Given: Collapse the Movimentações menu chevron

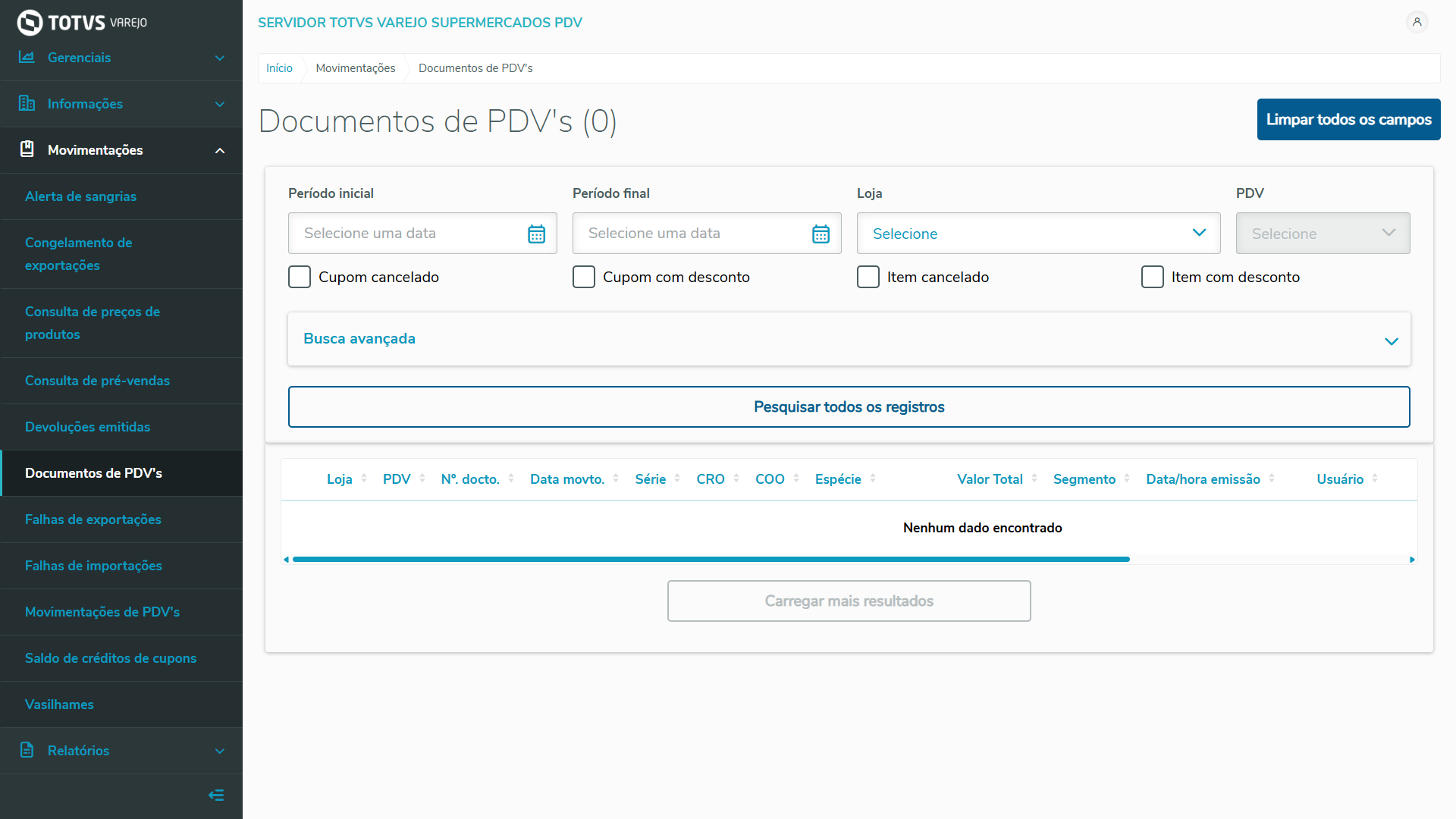Looking at the screenshot, I should click(220, 150).
